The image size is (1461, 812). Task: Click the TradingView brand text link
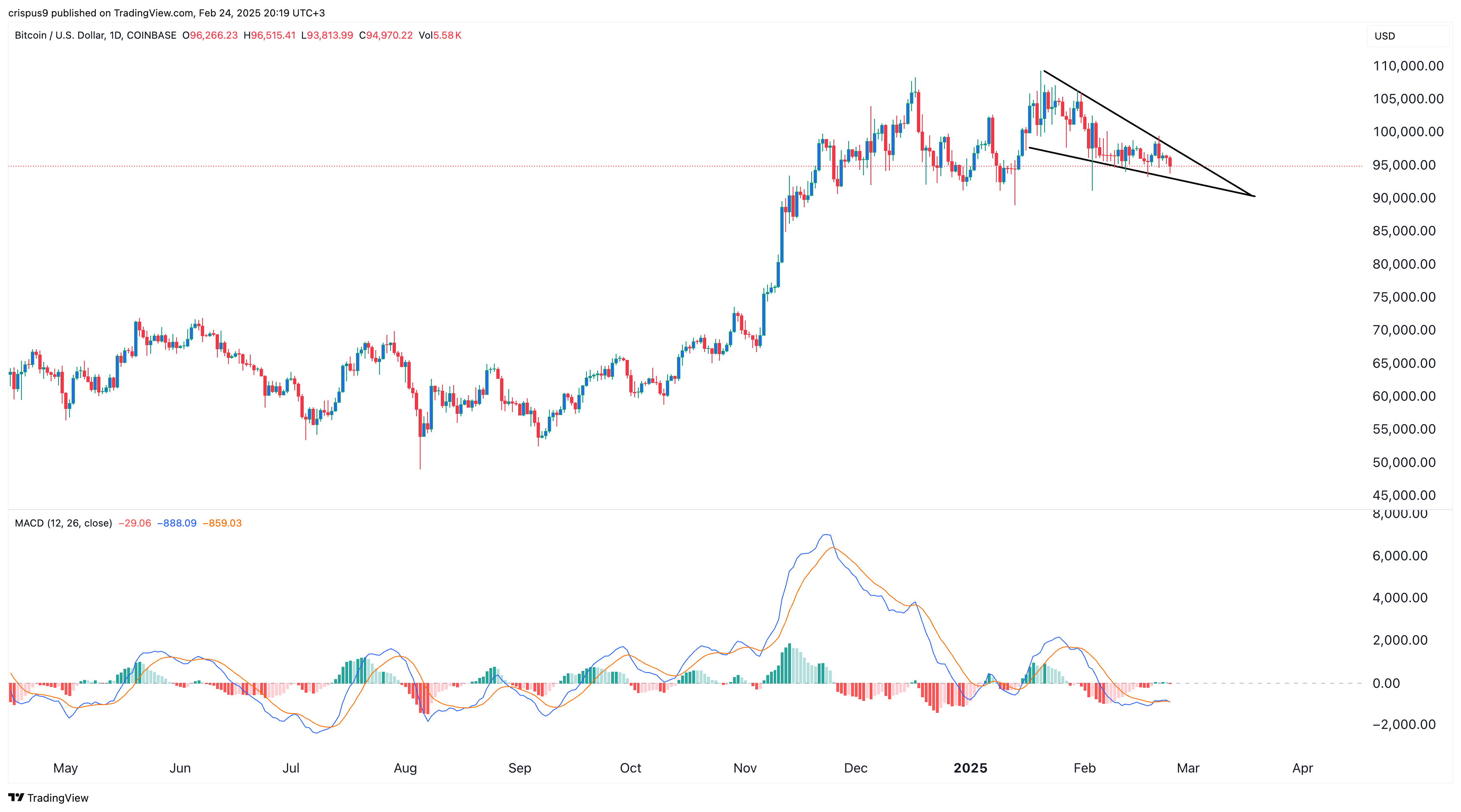click(58, 798)
